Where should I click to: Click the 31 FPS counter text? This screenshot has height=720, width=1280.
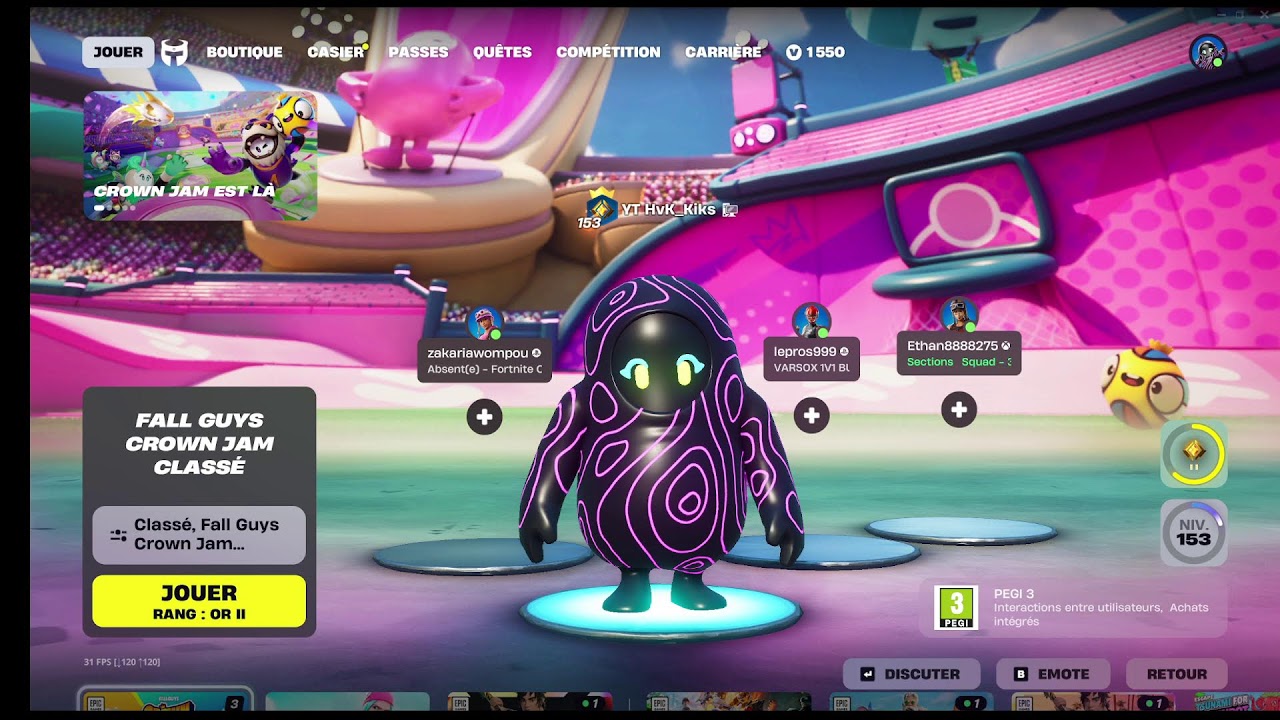pyautogui.click(x=122, y=662)
